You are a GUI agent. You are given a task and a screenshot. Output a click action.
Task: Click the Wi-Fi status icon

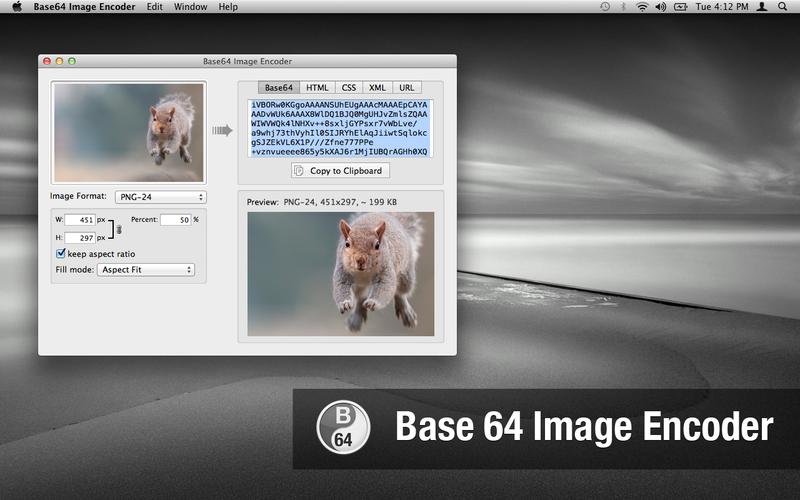click(659, 7)
